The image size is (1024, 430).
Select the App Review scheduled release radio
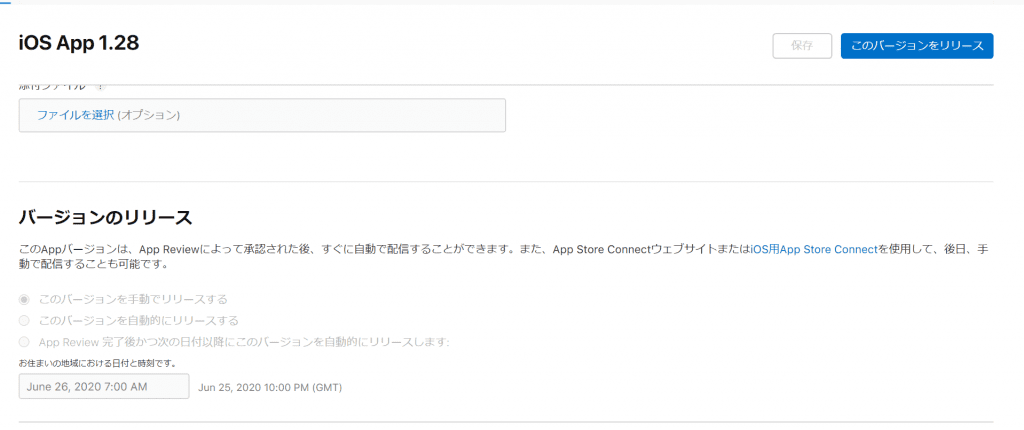[25, 342]
